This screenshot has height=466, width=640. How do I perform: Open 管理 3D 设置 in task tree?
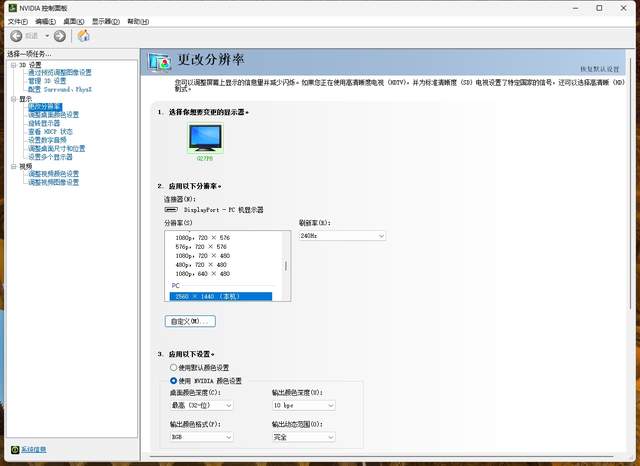click(47, 81)
